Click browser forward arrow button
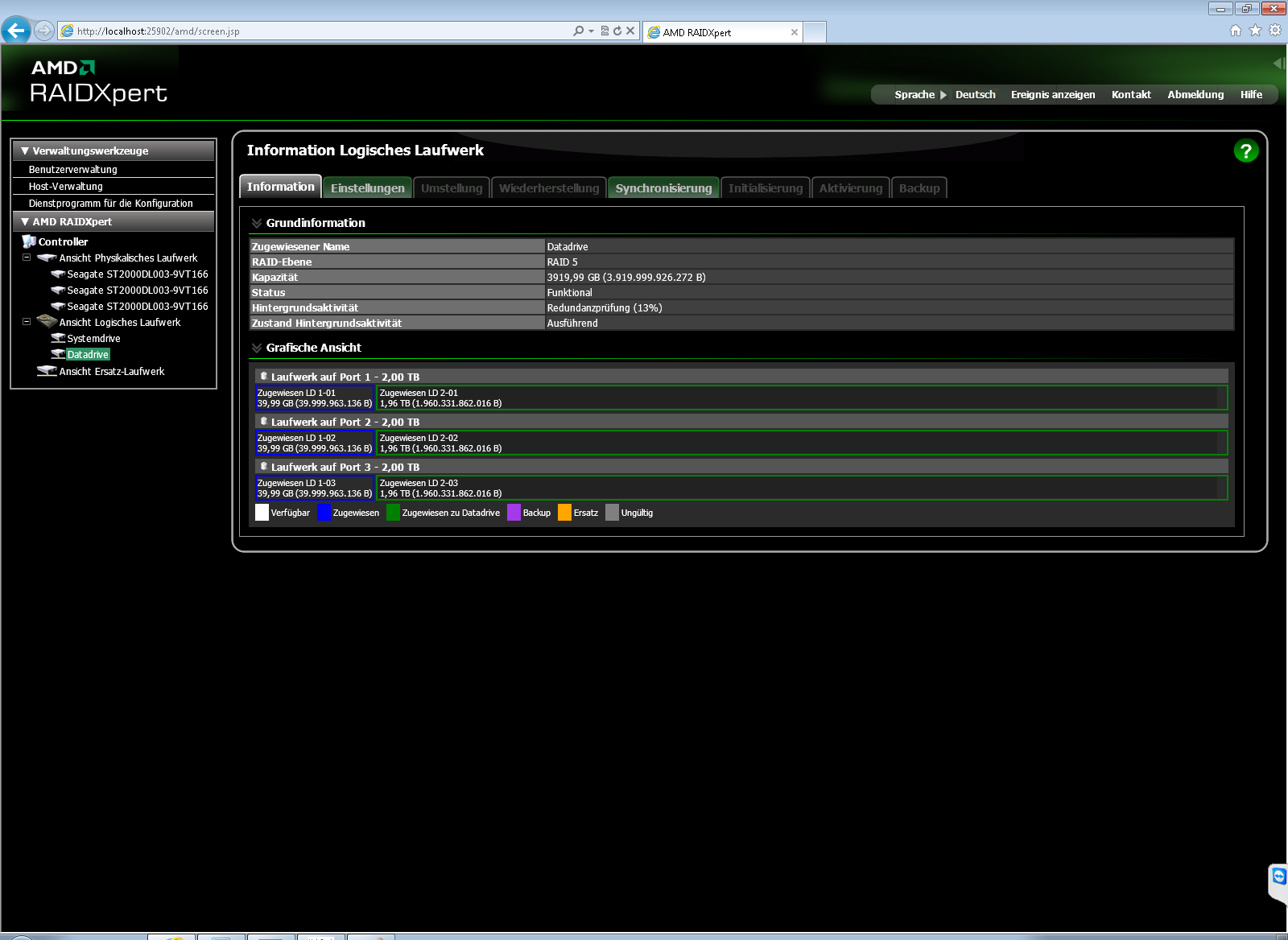This screenshot has height=940, width=1288. pyautogui.click(x=44, y=31)
